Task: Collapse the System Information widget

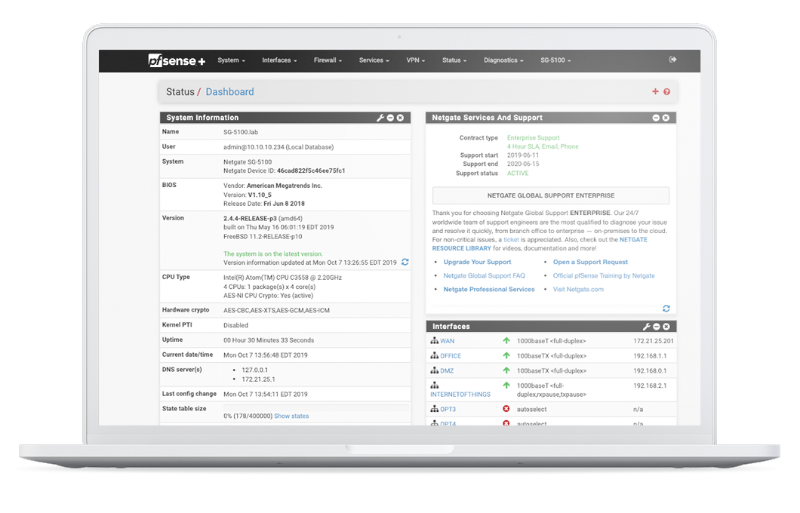Action: [x=390, y=118]
